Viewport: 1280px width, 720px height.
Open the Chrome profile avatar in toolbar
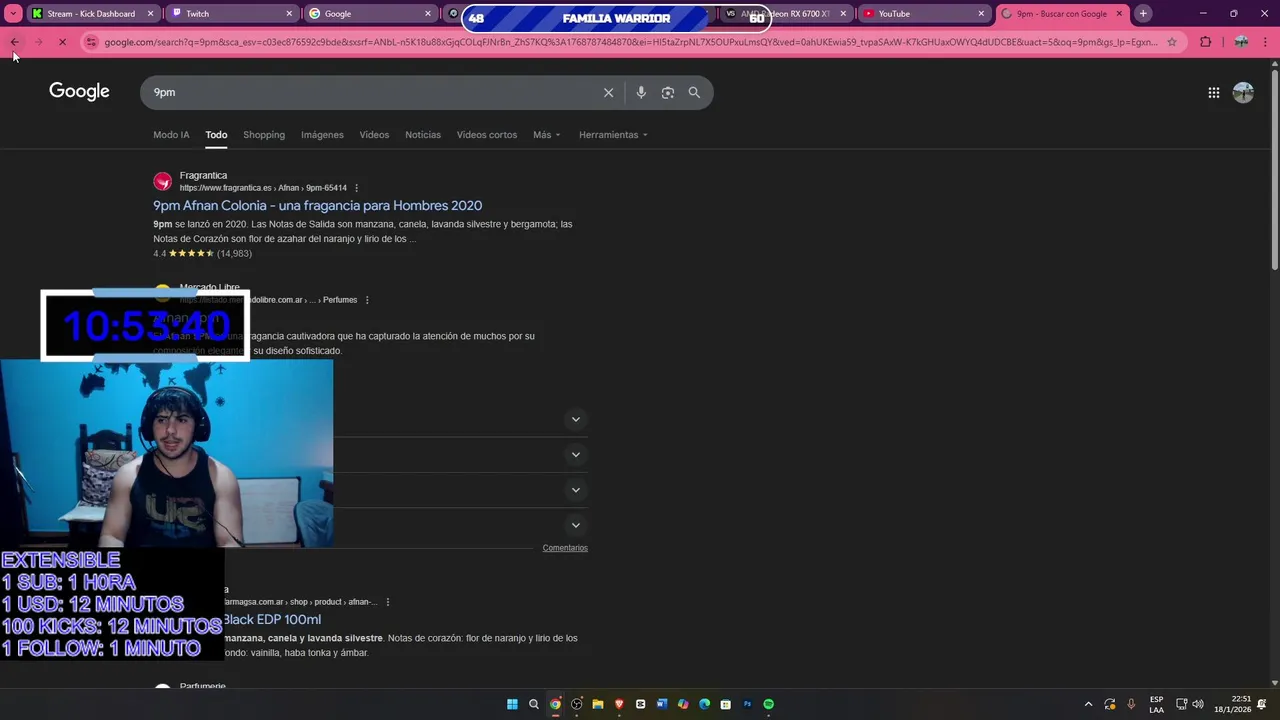tap(1241, 42)
